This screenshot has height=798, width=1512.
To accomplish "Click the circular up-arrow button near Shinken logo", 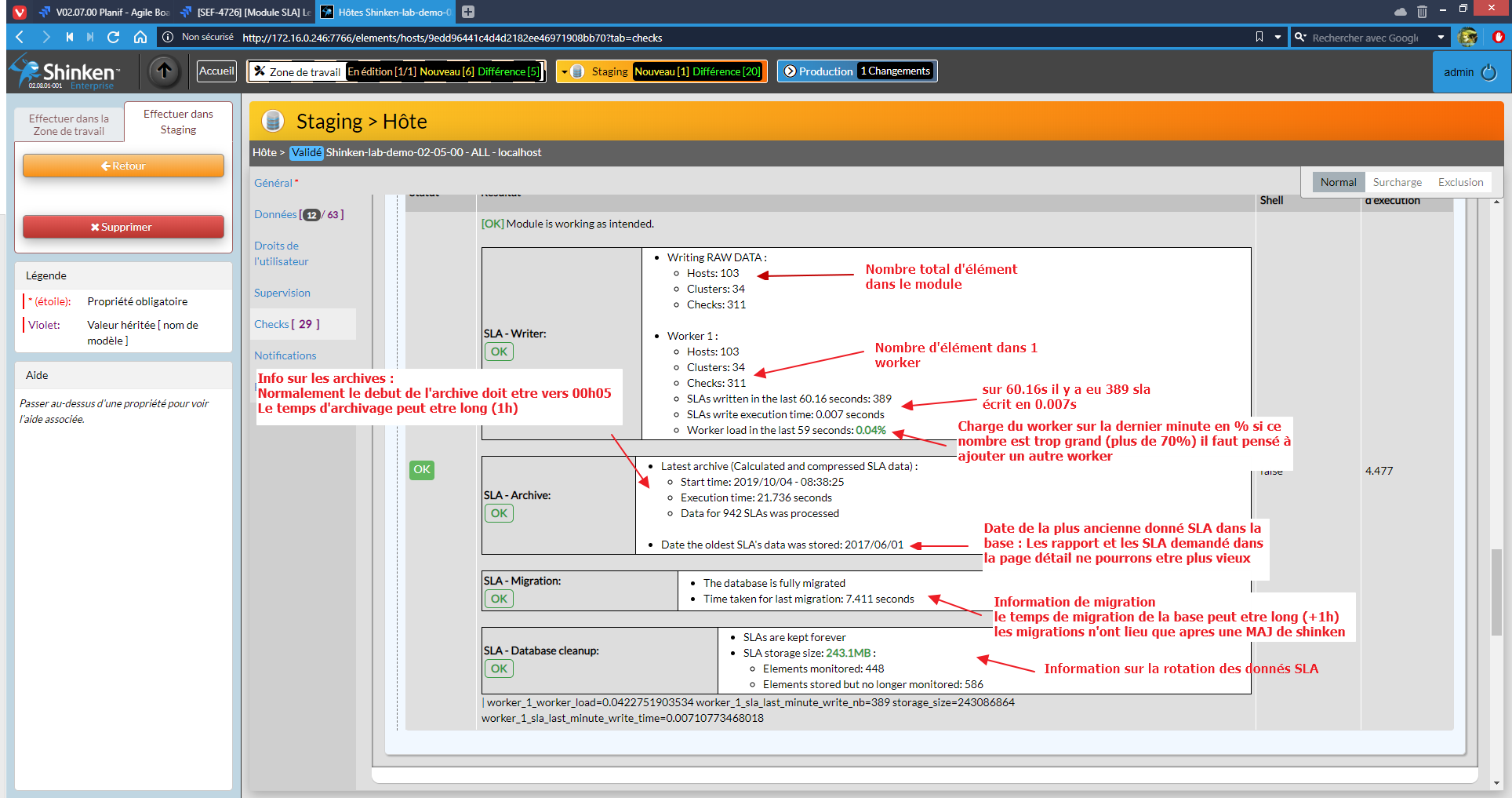I will (x=164, y=71).
